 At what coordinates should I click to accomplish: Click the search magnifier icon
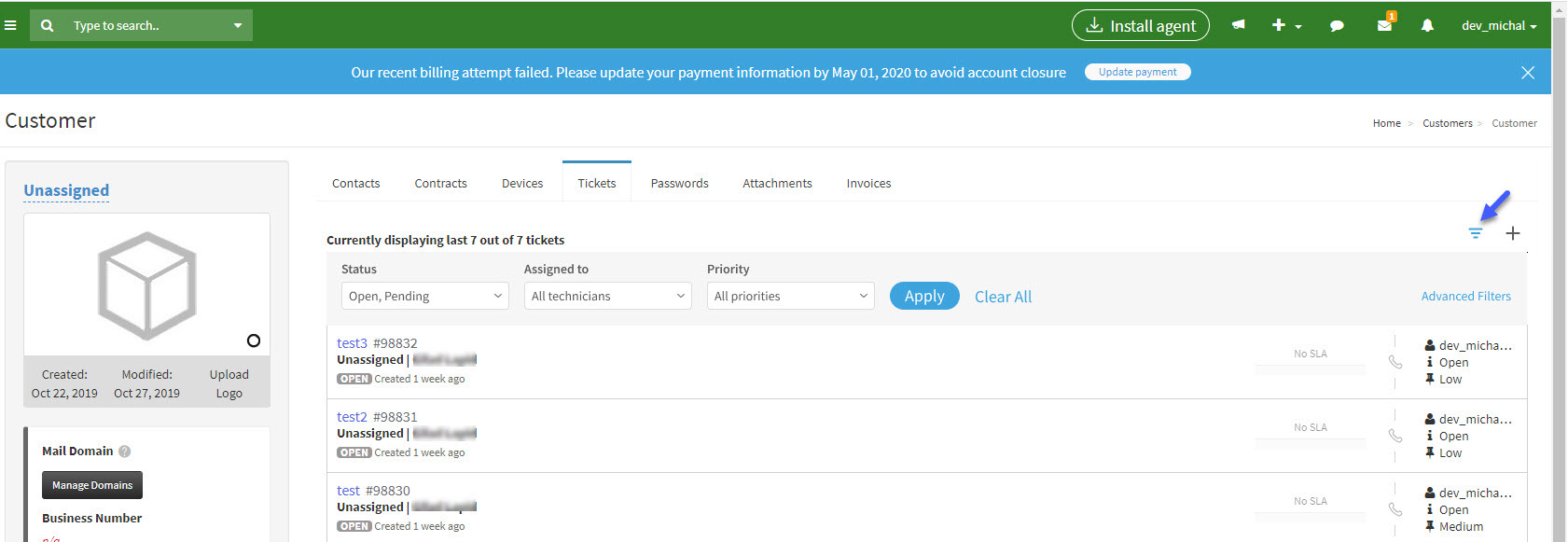coord(47,25)
